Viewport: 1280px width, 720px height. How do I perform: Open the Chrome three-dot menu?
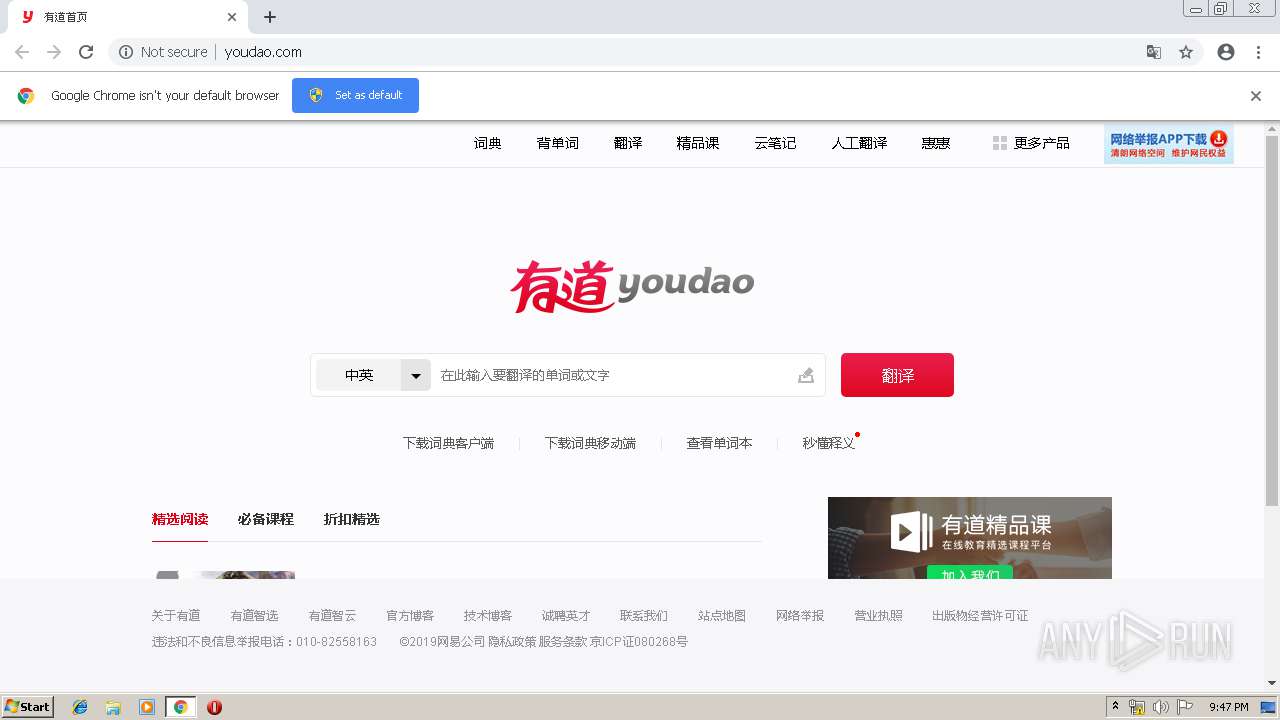[1258, 52]
